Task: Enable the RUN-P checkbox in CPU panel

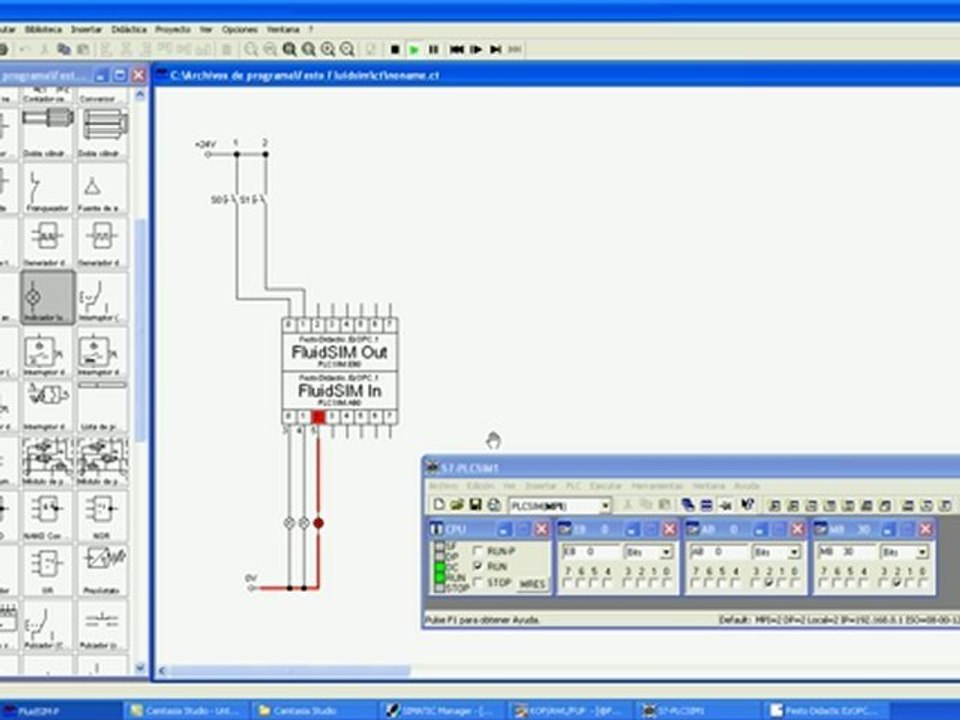Action: coord(478,550)
